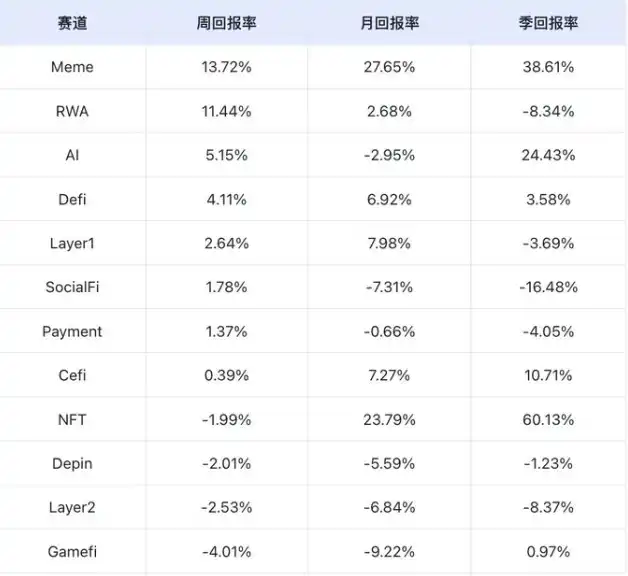Viewport: 628px width, 576px height.
Task: Select NFT quarterly return 60.13%
Action: (x=548, y=419)
